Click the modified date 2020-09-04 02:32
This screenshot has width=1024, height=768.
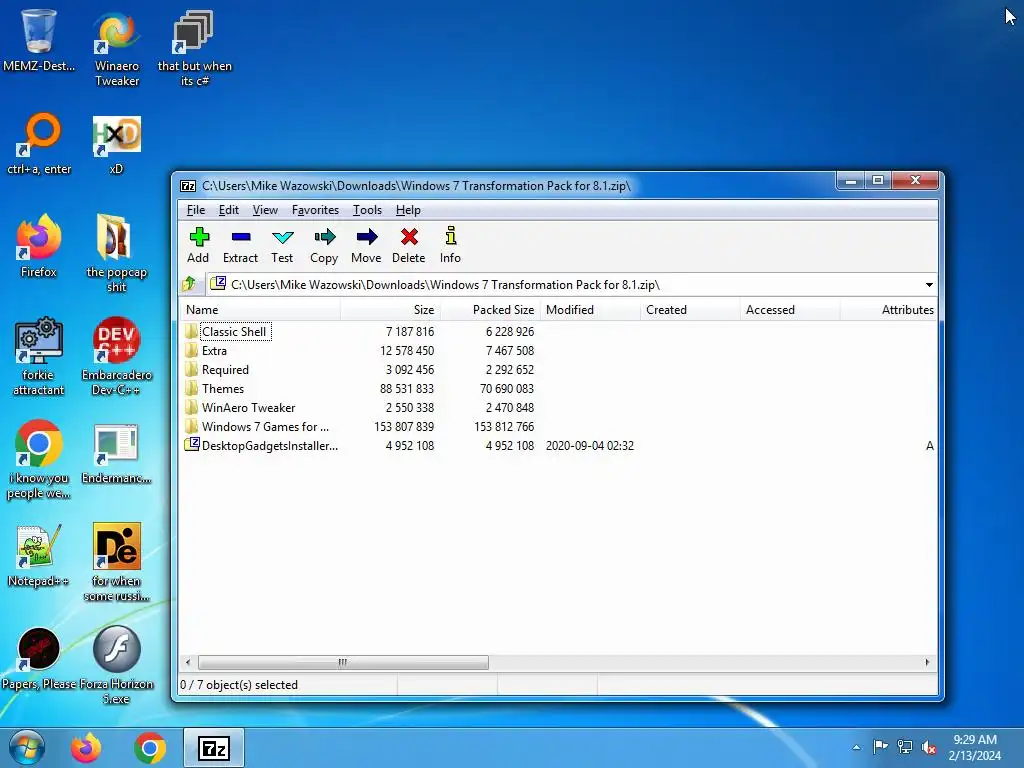590,445
